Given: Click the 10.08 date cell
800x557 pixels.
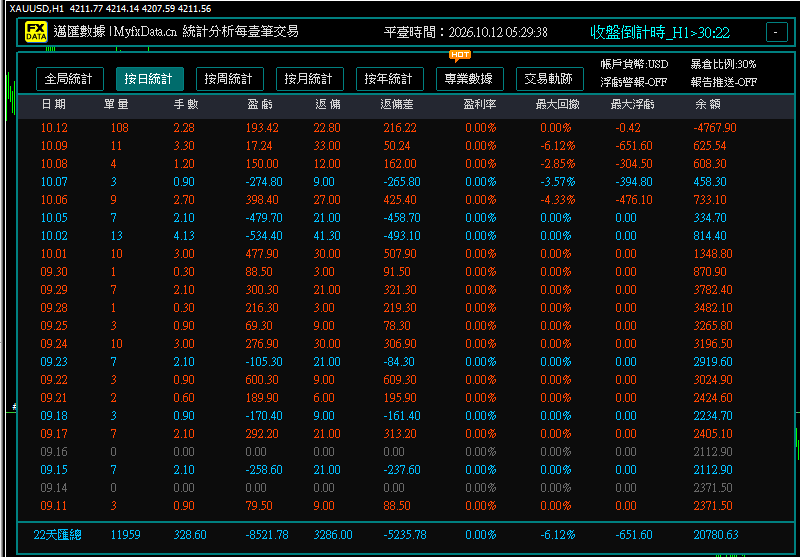Looking at the screenshot, I should pyautogui.click(x=54, y=164).
